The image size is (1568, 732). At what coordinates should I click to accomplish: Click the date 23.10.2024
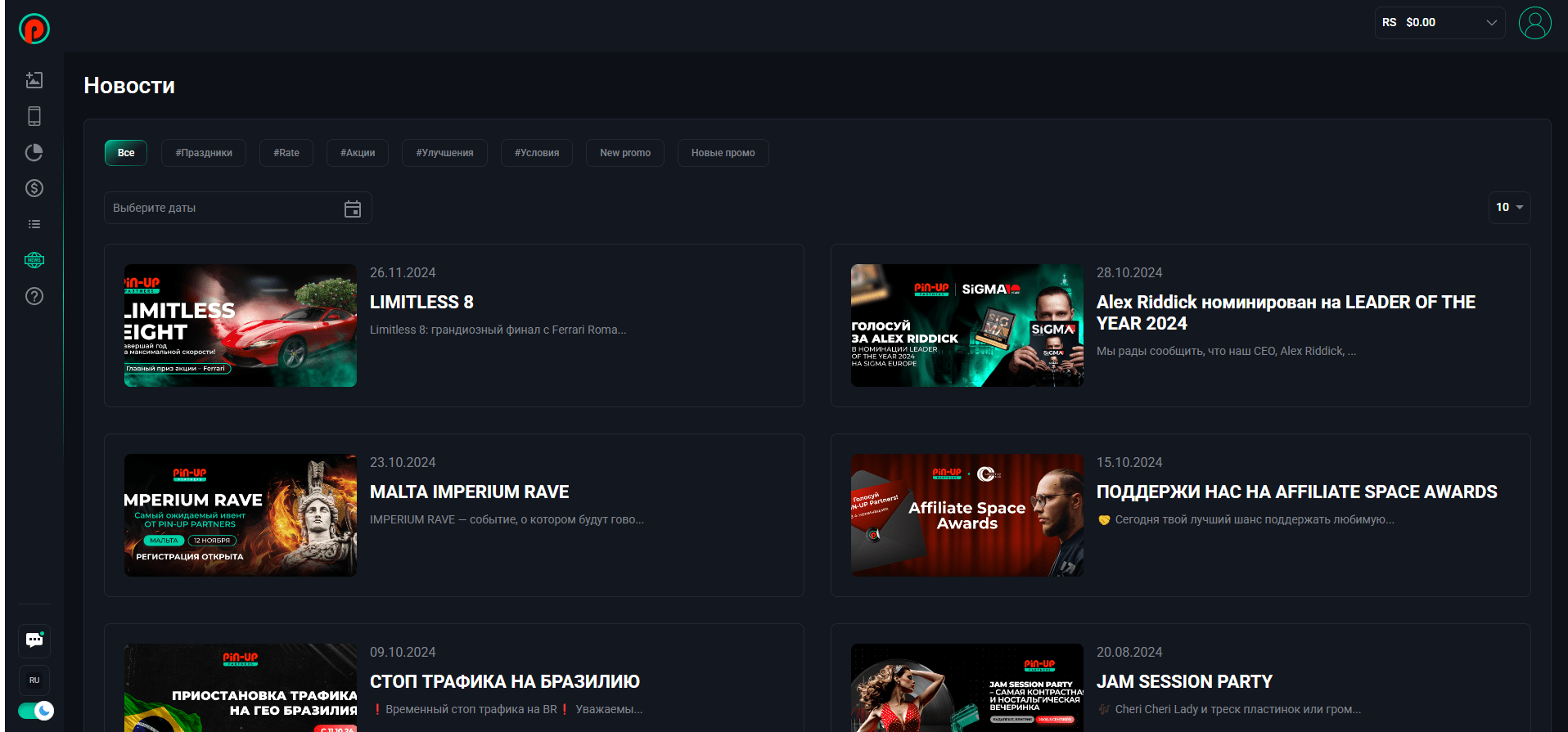point(403,463)
